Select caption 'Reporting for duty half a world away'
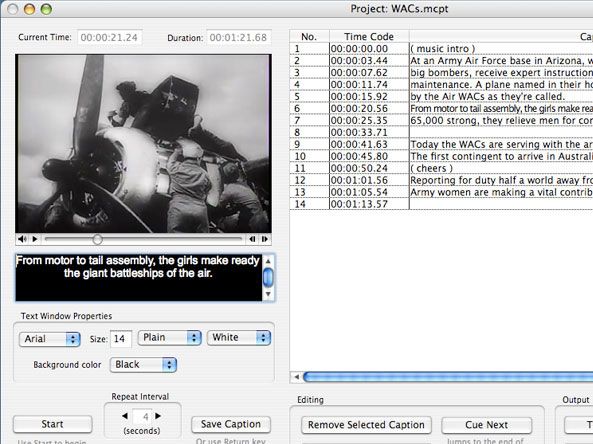 [501, 180]
